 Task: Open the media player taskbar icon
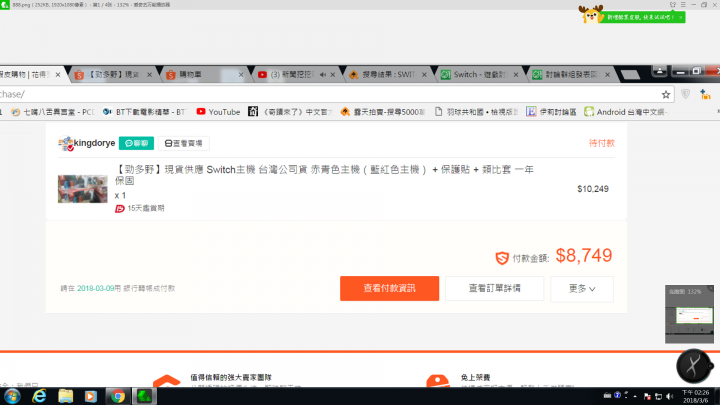(91, 396)
